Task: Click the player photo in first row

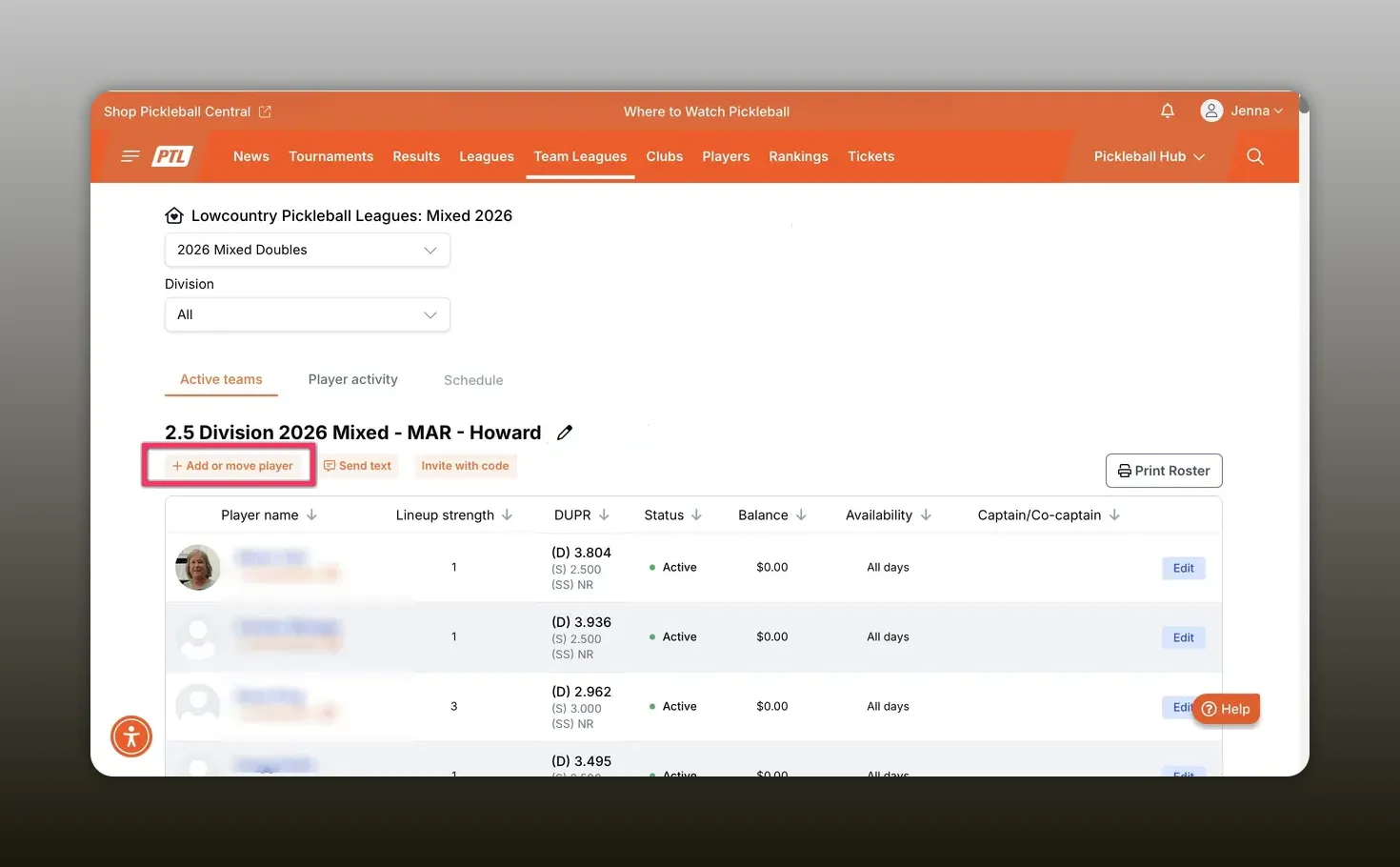Action: point(198,568)
